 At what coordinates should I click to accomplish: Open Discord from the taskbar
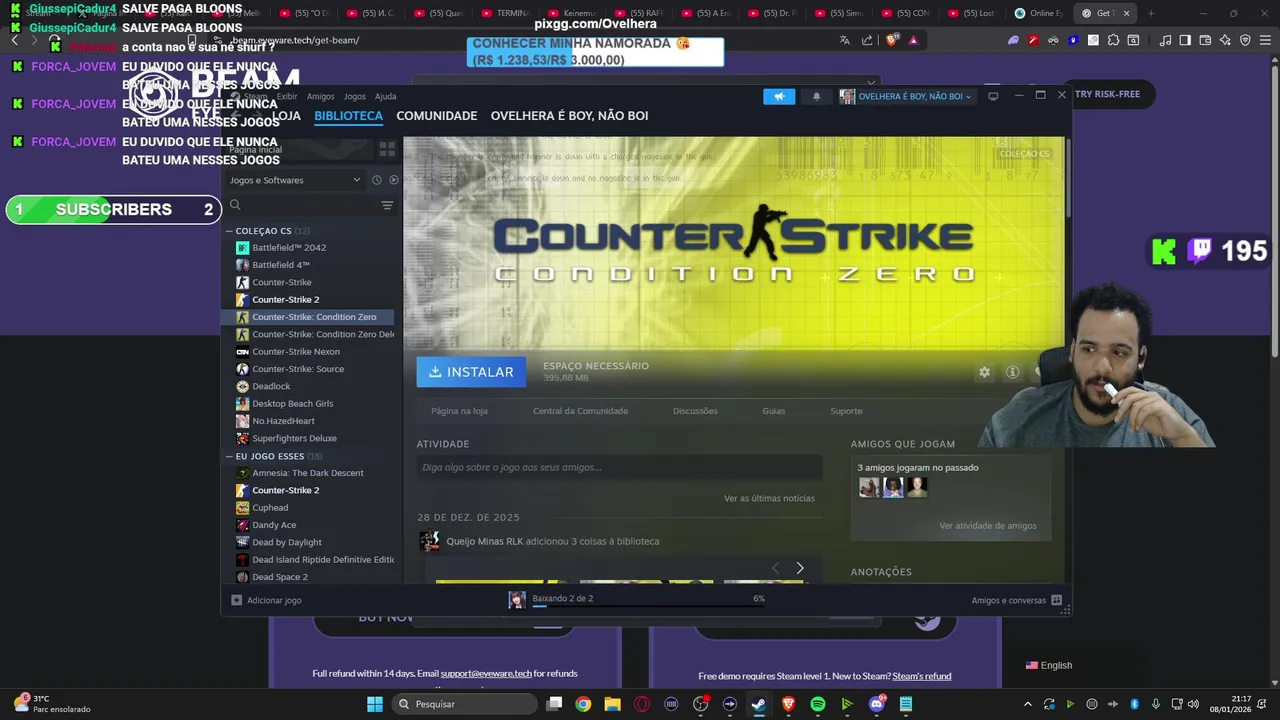(877, 704)
